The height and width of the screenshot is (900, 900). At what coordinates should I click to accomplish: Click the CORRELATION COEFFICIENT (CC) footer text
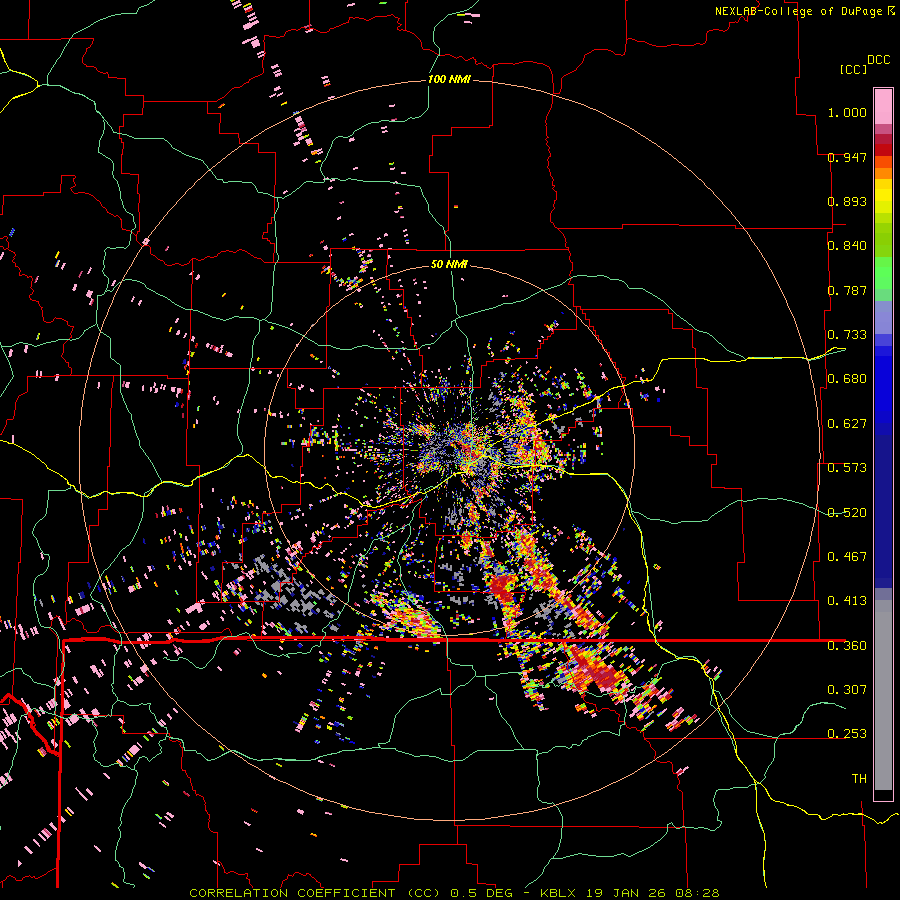click(x=315, y=893)
